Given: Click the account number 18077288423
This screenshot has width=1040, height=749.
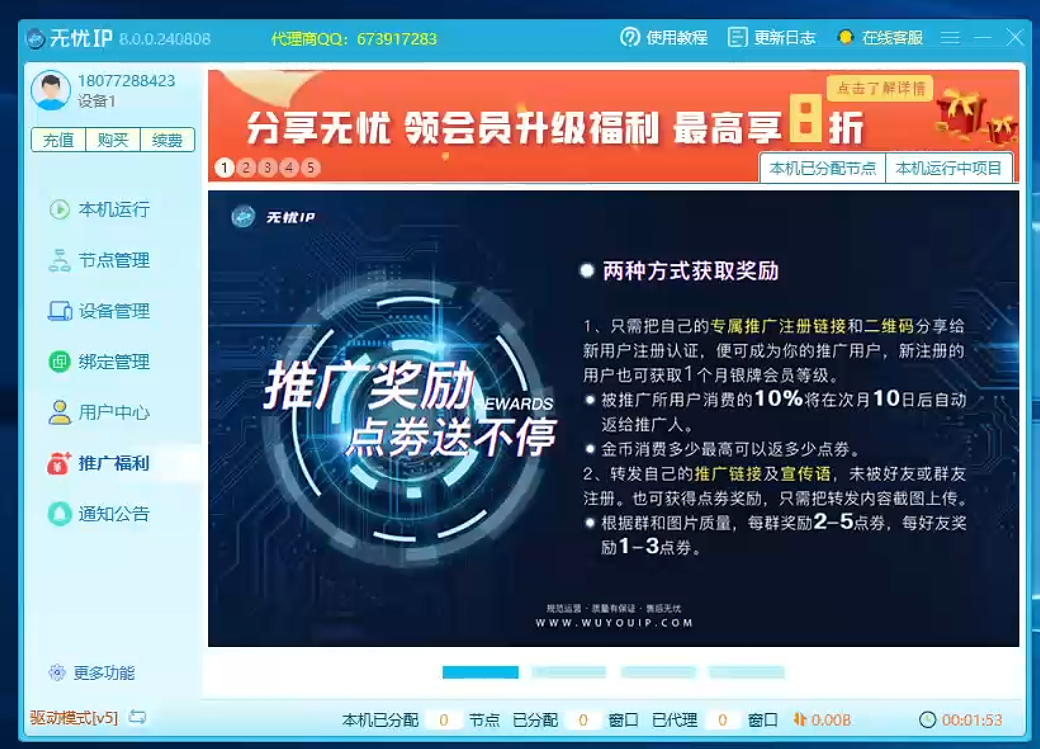Looking at the screenshot, I should coord(127,81).
